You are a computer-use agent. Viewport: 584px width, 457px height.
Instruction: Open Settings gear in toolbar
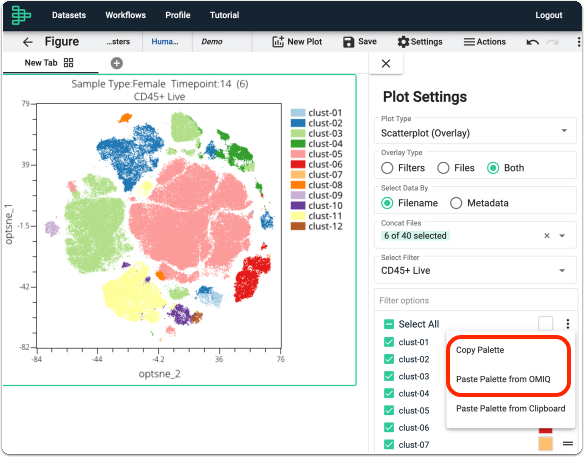point(420,42)
